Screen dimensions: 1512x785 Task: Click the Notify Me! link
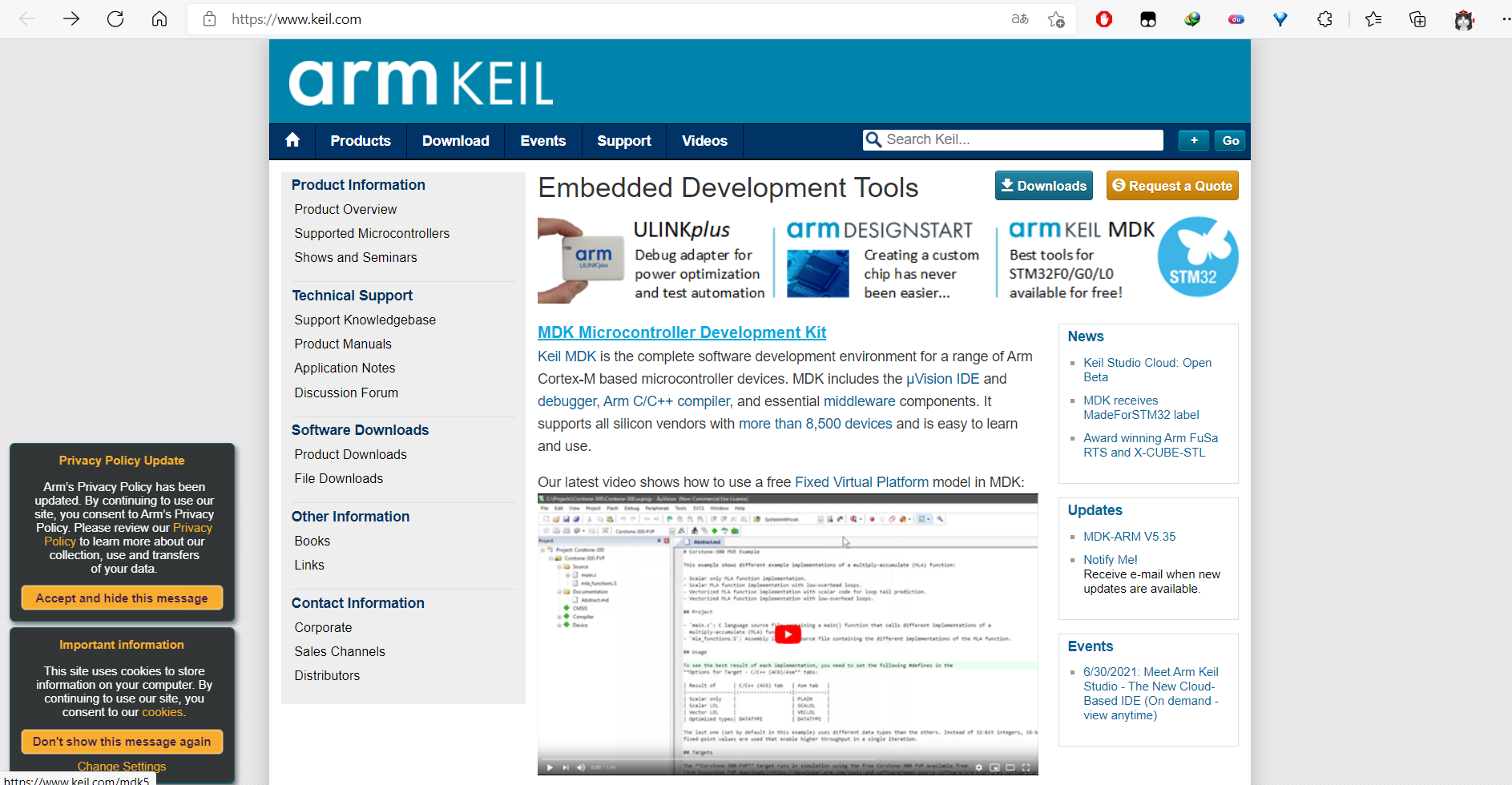tap(1111, 560)
